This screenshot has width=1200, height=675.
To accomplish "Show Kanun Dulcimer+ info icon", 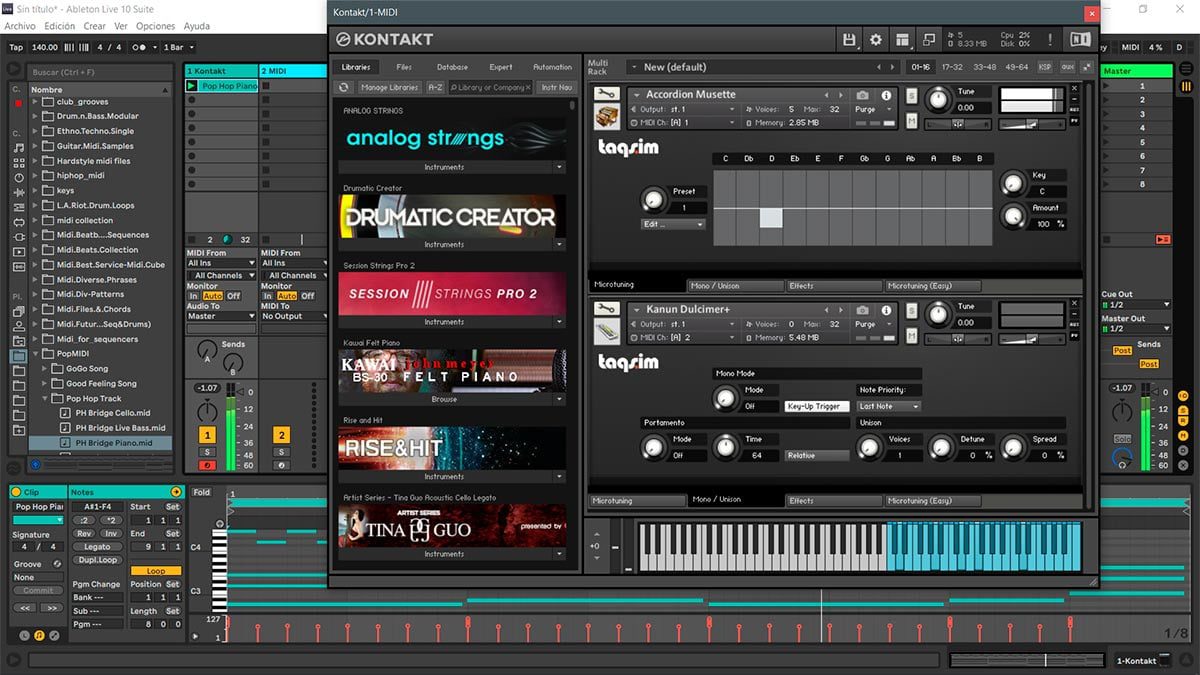I will click(886, 311).
